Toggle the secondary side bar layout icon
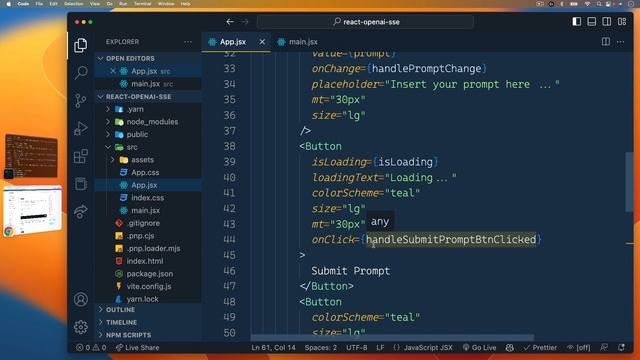Image resolution: width=640 pixels, height=360 pixels. tap(607, 22)
